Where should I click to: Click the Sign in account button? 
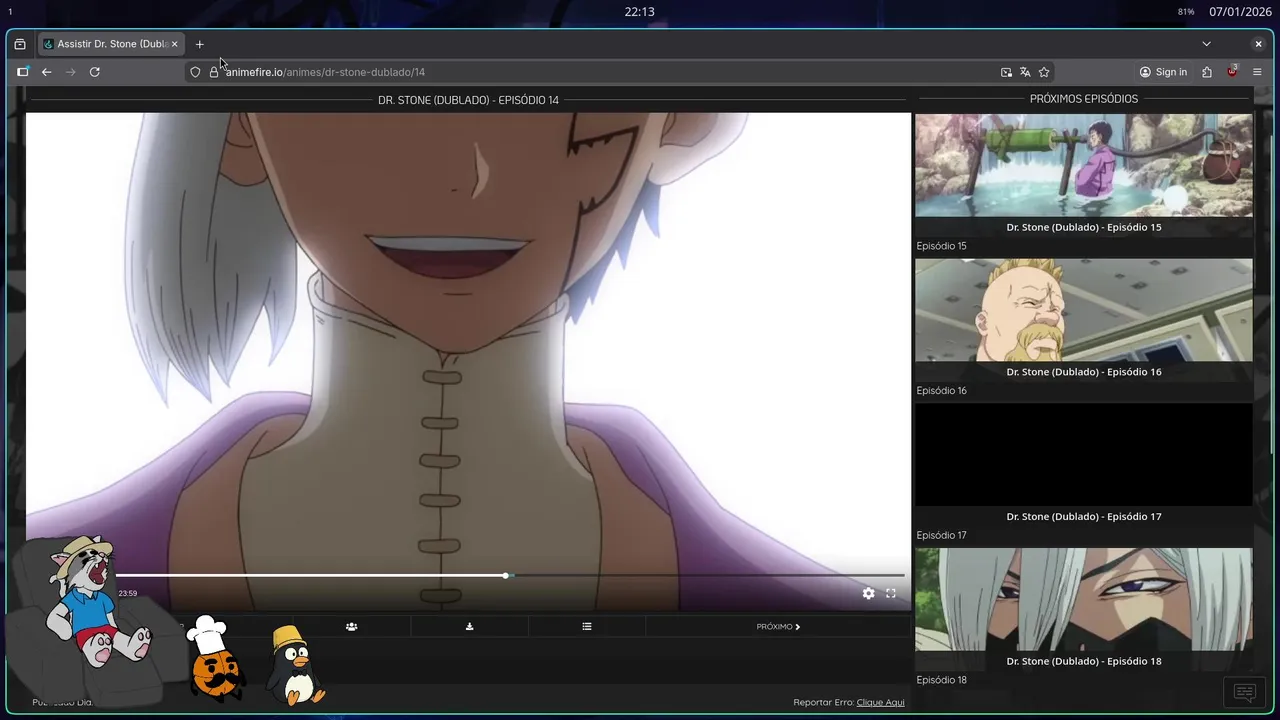[1163, 72]
